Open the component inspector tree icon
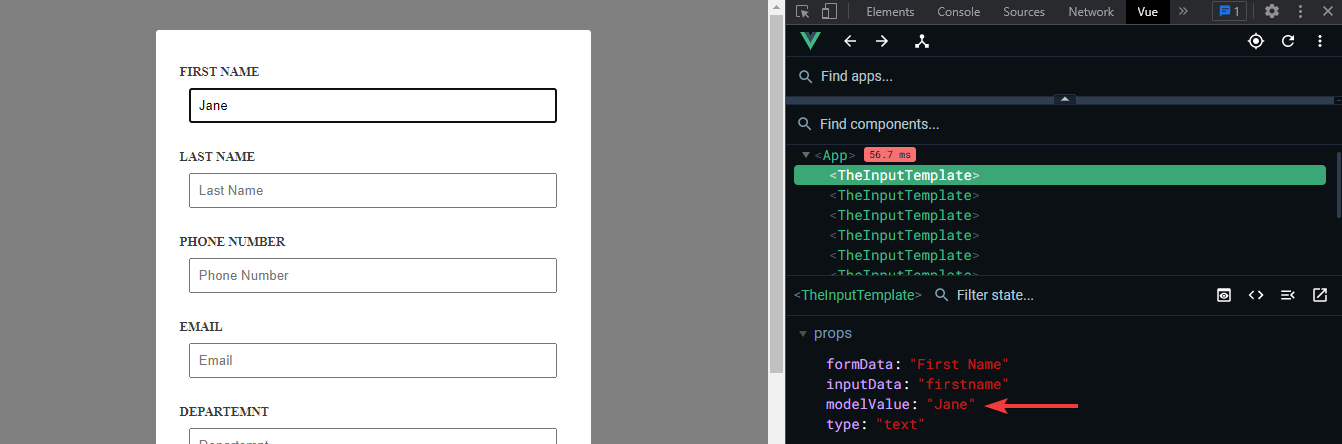This screenshot has width=1342, height=444. click(x=922, y=41)
